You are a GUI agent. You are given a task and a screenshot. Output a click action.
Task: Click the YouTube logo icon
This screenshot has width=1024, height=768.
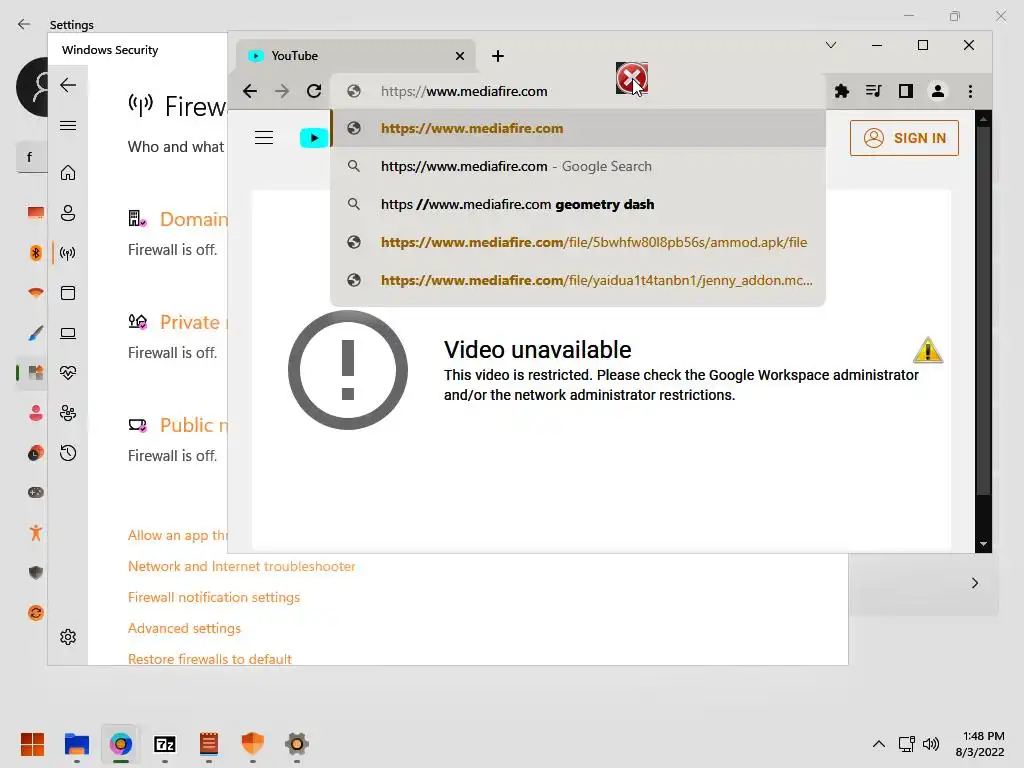[313, 138]
